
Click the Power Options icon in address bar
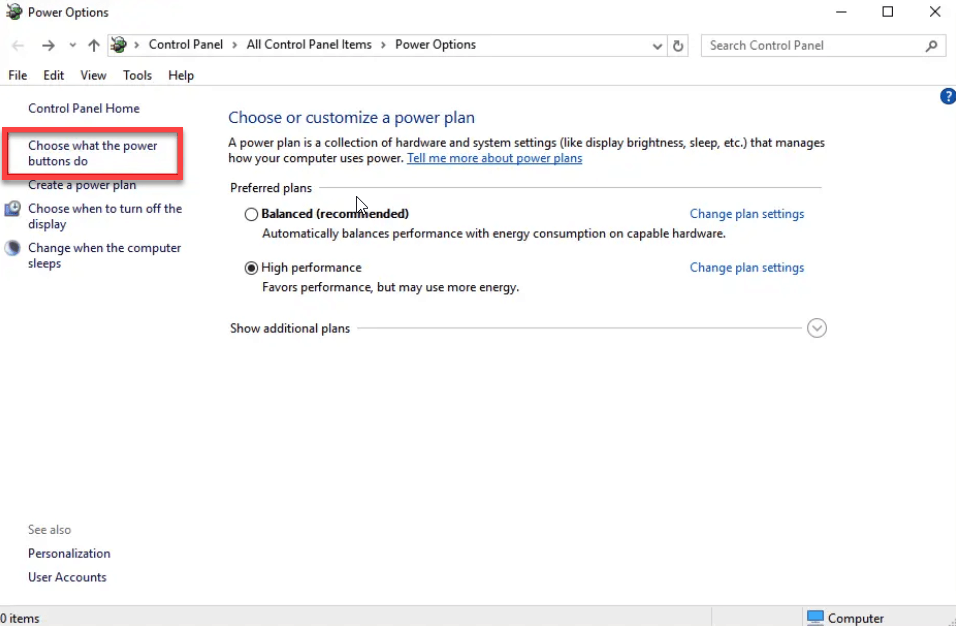pyautogui.click(x=119, y=44)
